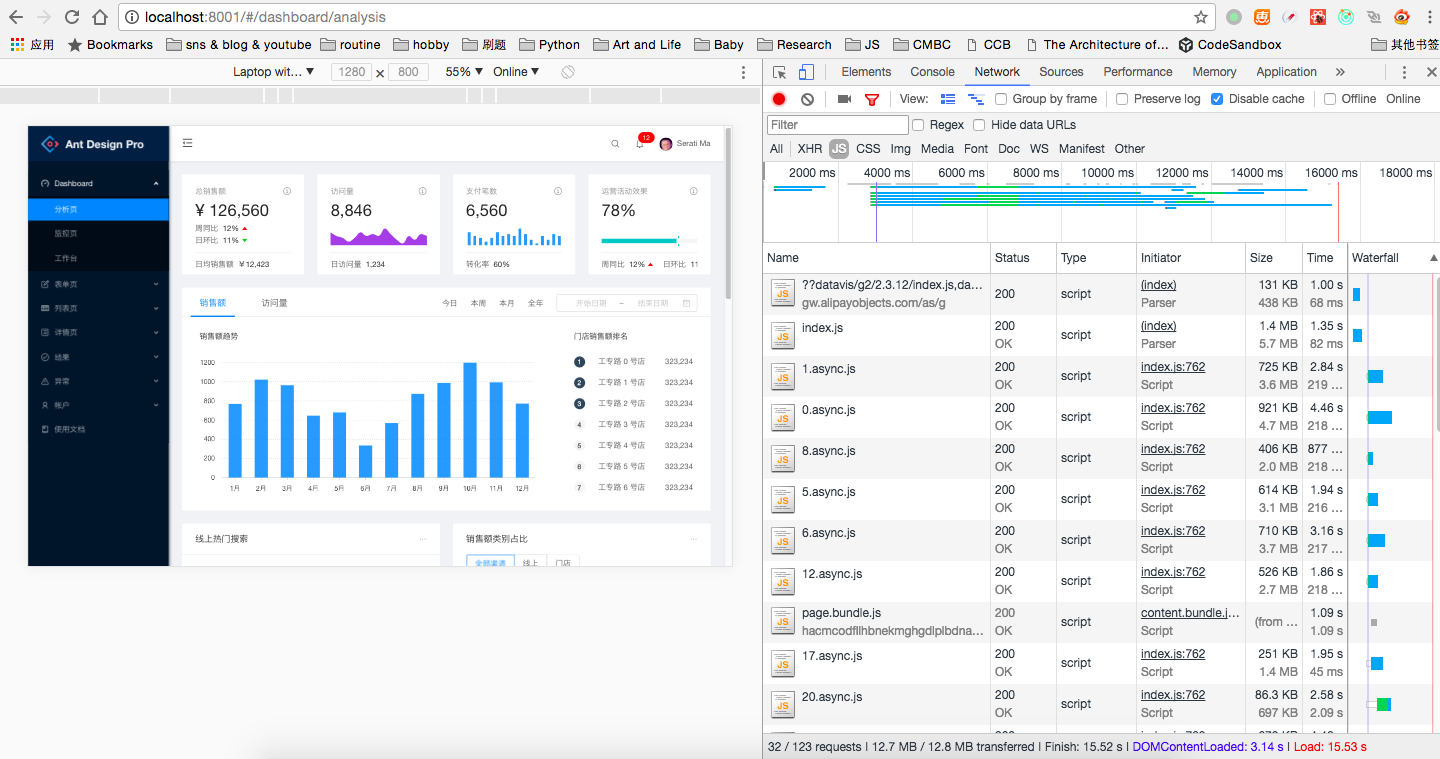This screenshot has width=1440, height=759.
Task: Click the network Filter text field
Action: (x=838, y=125)
